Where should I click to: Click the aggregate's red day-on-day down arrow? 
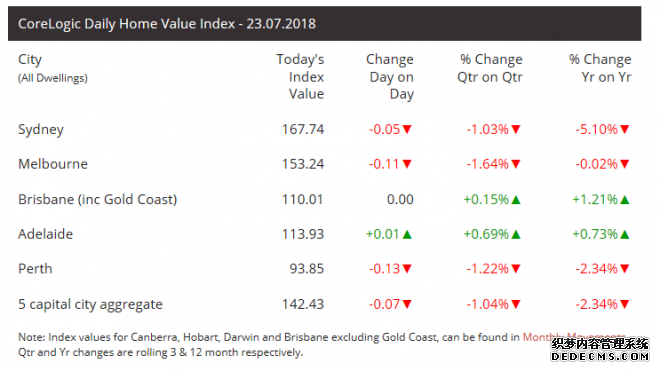tap(407, 304)
